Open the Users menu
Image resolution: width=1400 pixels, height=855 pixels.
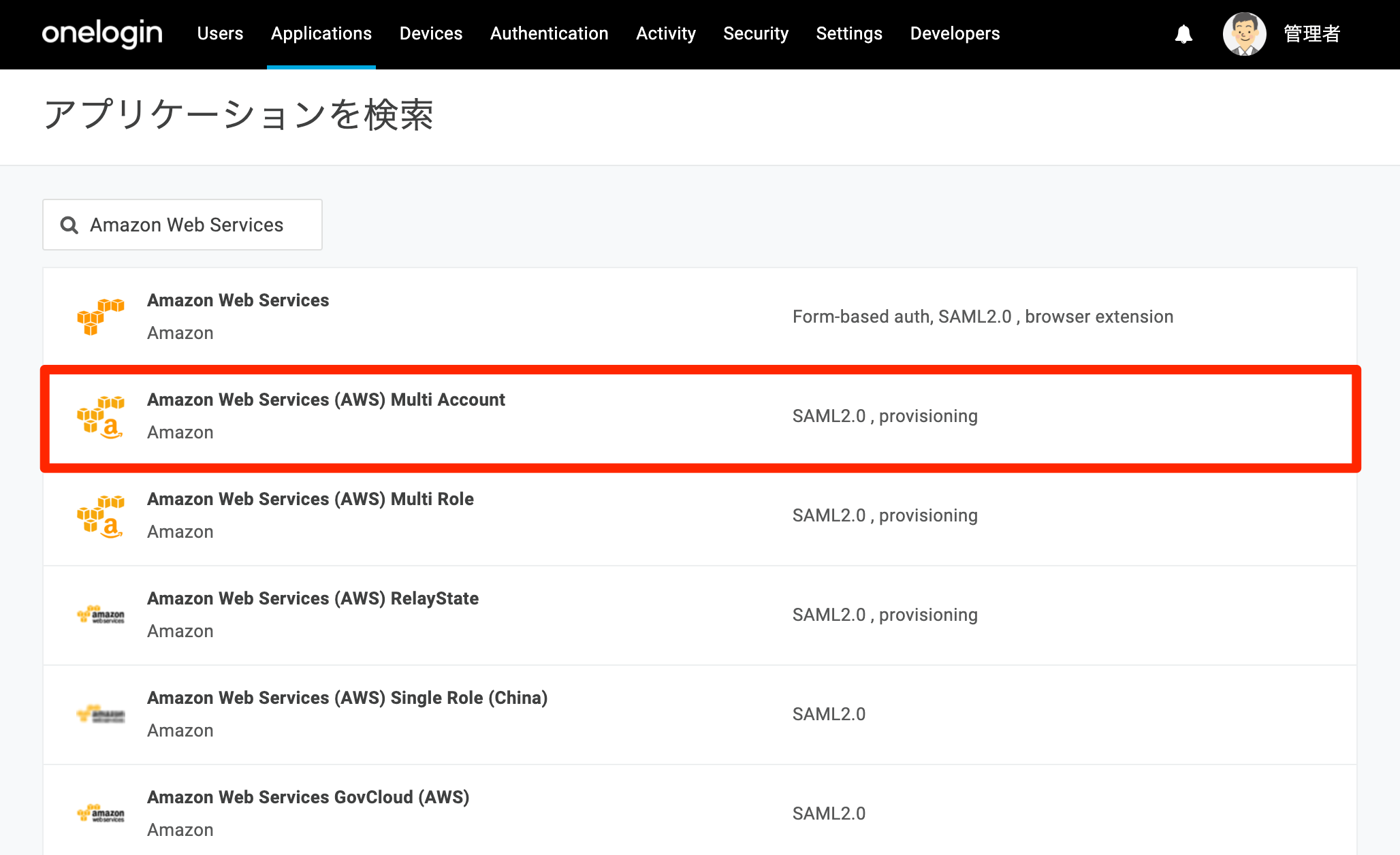click(220, 33)
